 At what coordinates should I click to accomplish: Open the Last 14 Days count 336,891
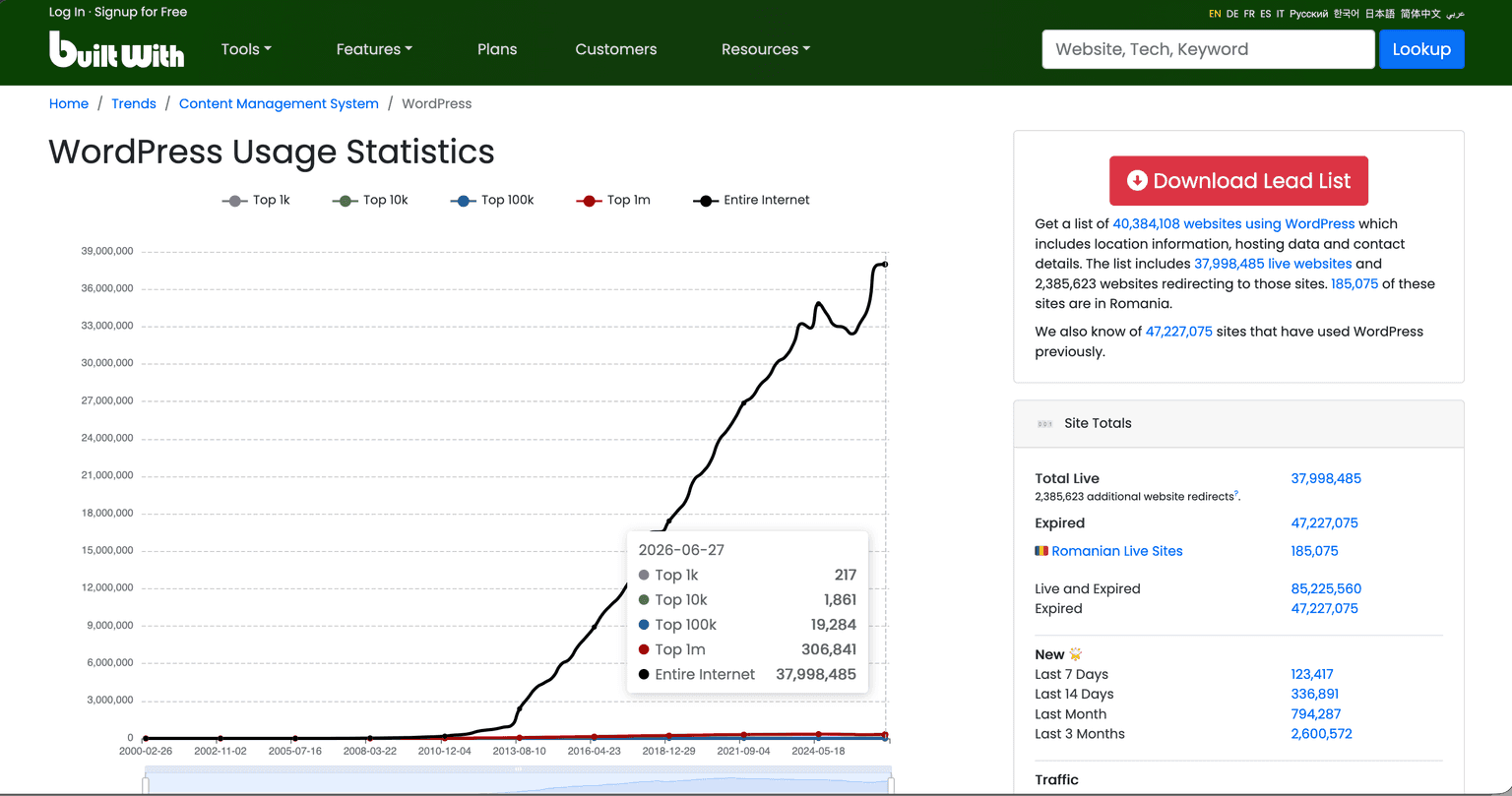coord(1314,694)
